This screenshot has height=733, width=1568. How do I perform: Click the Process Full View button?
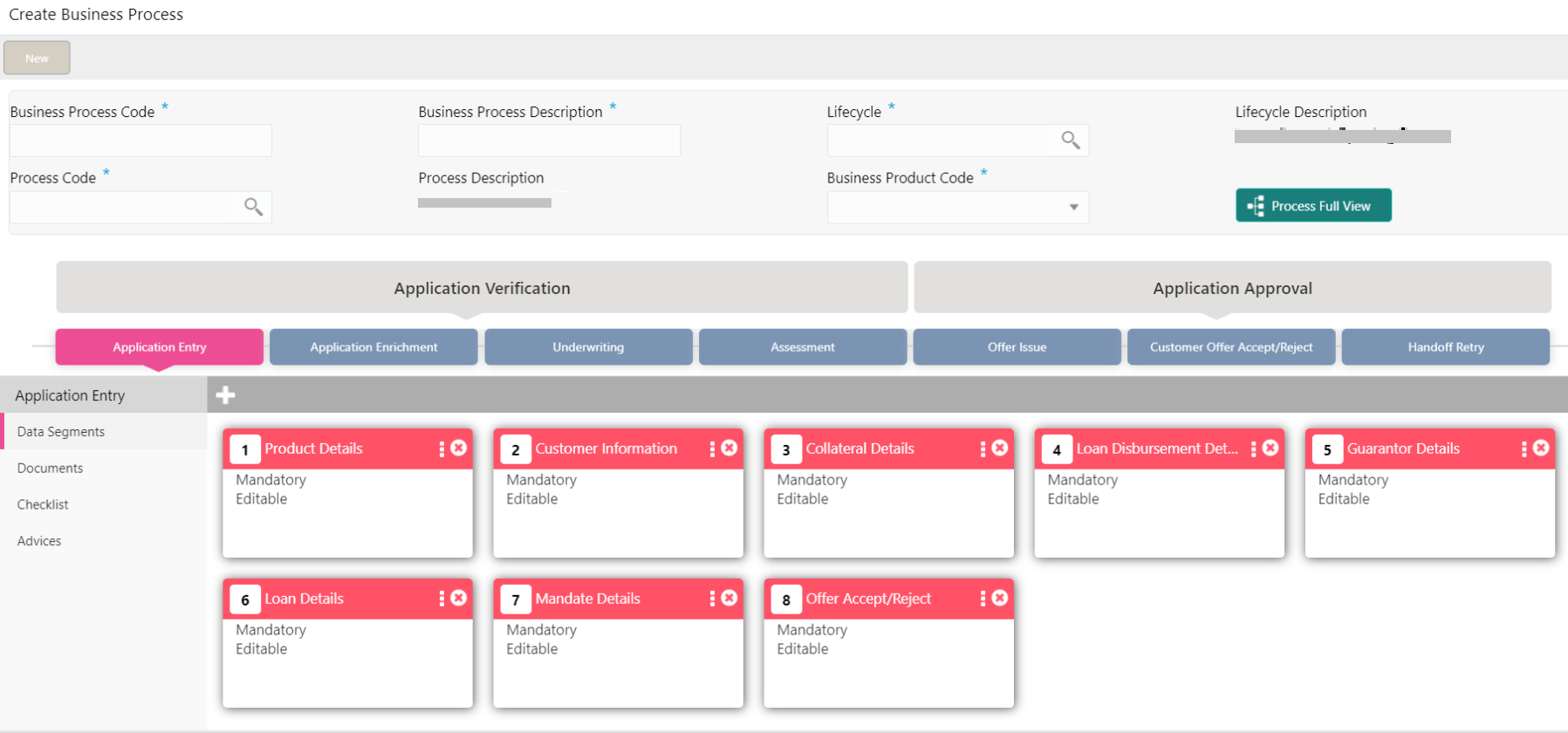1313,206
